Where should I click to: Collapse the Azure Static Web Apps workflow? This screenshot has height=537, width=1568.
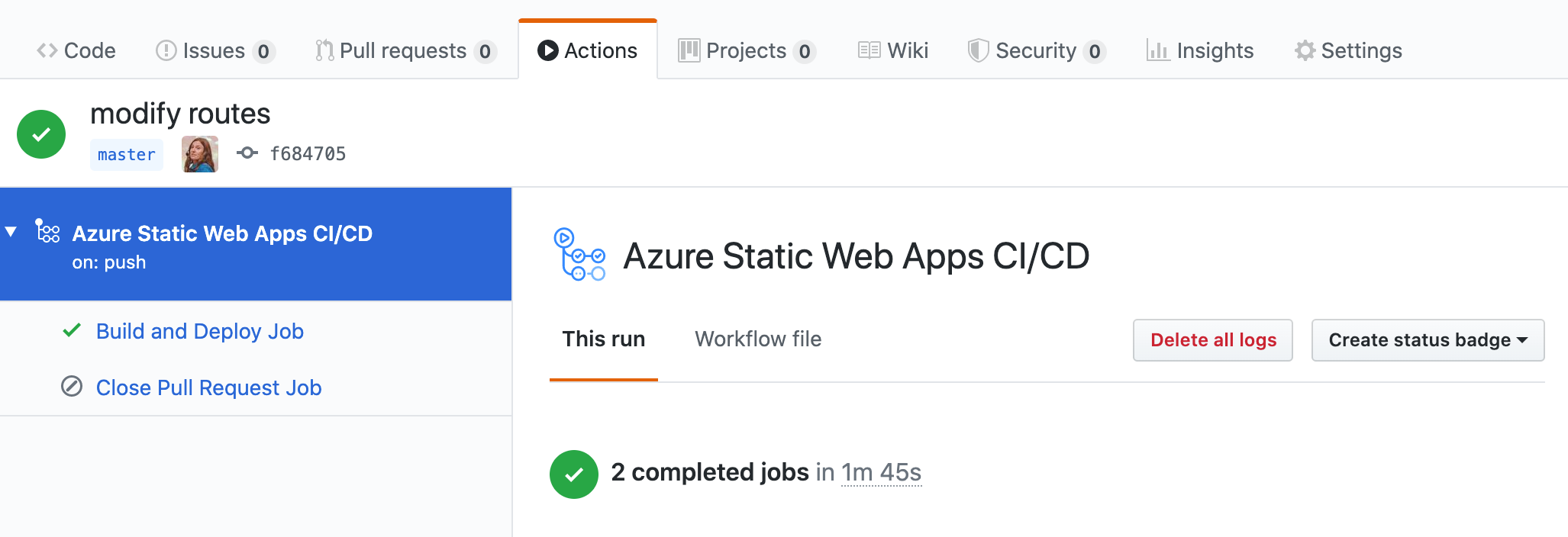[x=11, y=231]
